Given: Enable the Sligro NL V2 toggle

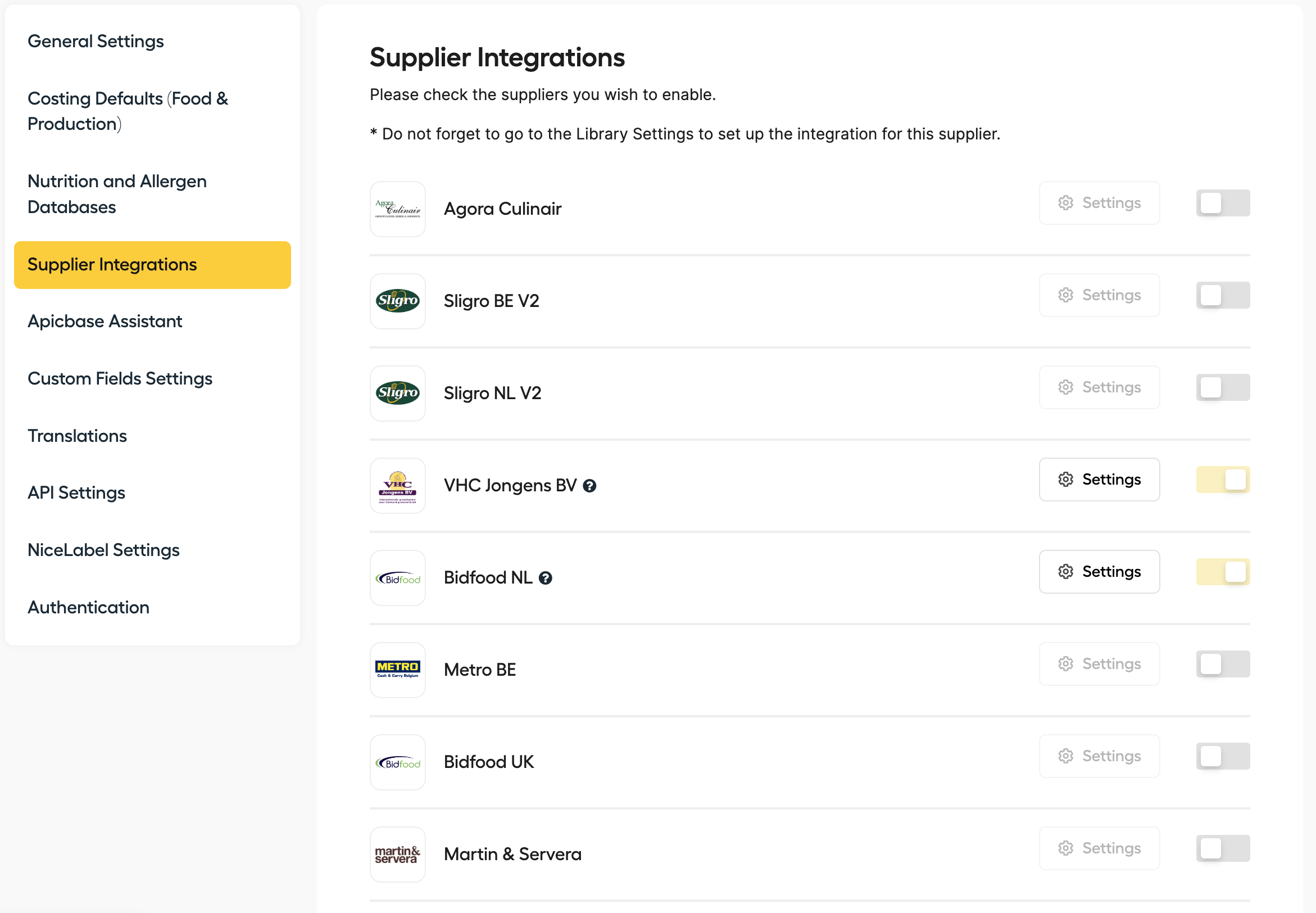Looking at the screenshot, I should [x=1223, y=387].
